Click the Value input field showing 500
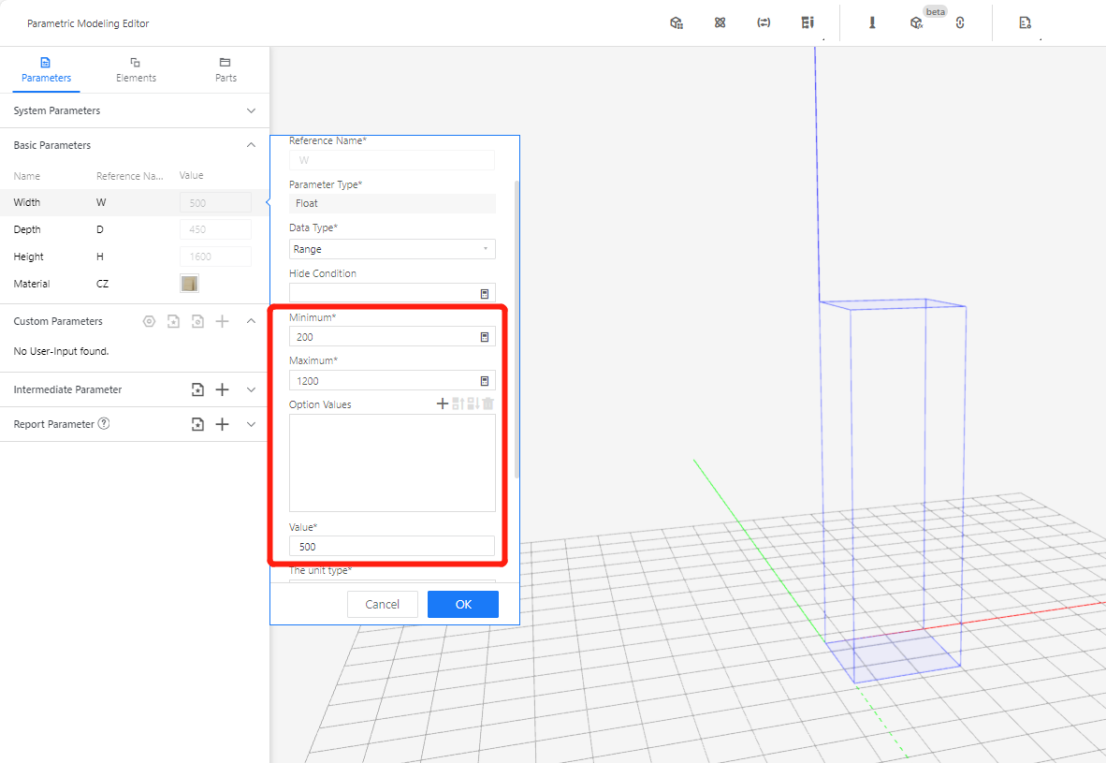 (392, 546)
